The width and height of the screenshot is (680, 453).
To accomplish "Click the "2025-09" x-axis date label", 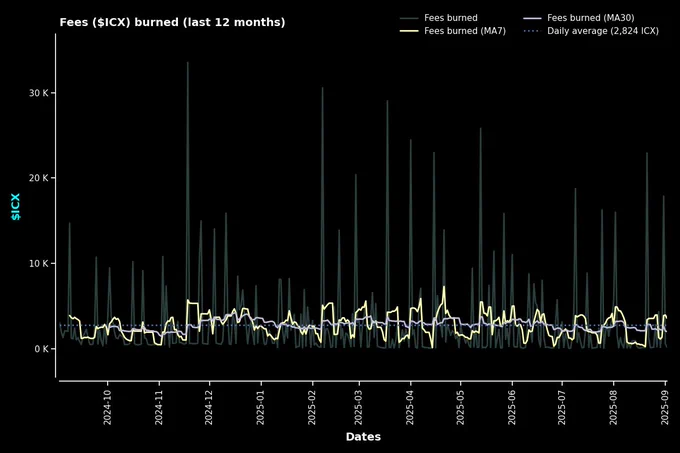I will (x=665, y=407).
